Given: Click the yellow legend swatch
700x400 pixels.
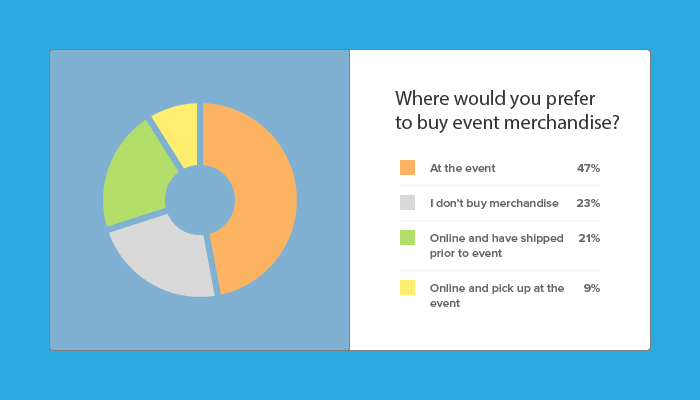Looking at the screenshot, I should click(x=407, y=288).
